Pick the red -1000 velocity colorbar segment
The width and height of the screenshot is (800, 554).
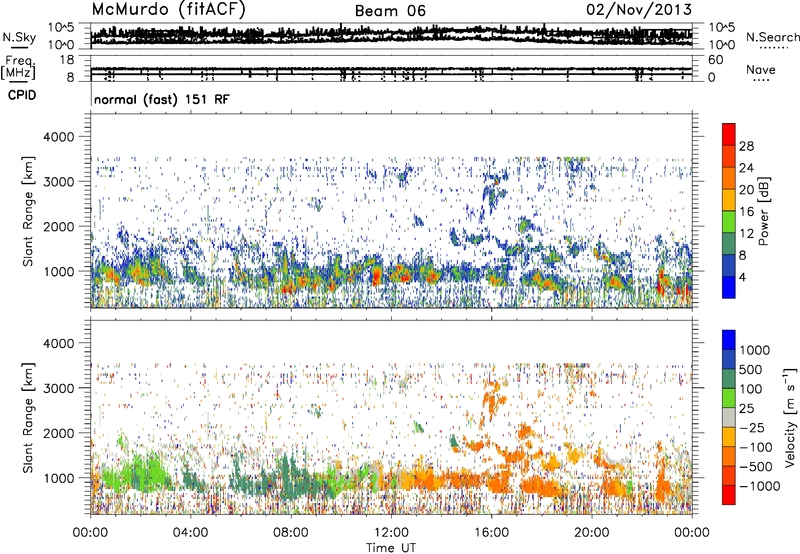[729, 495]
